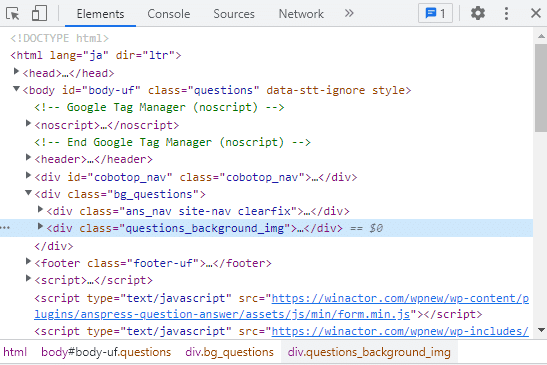Select the closing </div> line
Image resolution: width=547 pixels, height=365 pixels.
click(54, 246)
